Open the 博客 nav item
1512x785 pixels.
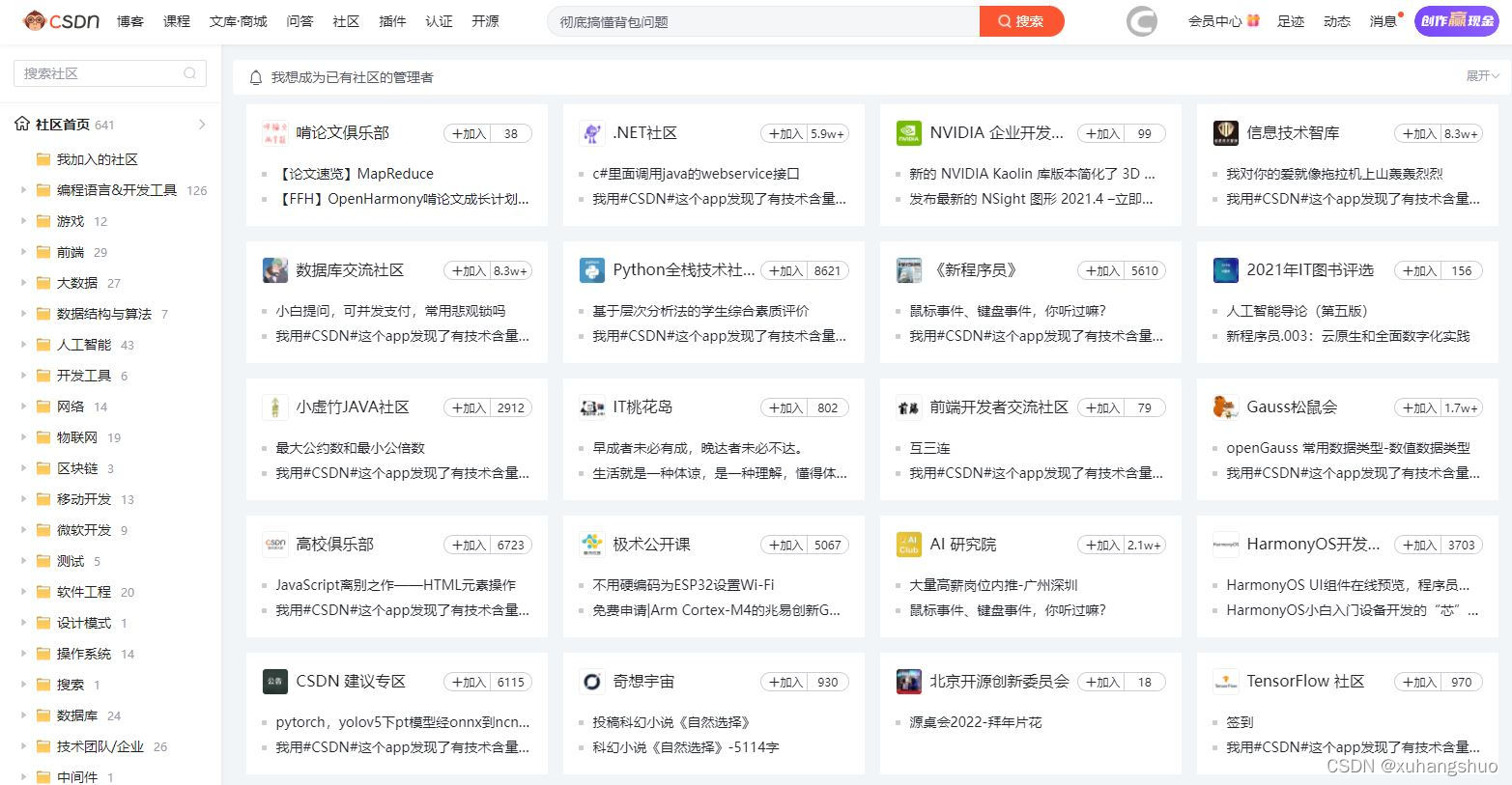130,21
